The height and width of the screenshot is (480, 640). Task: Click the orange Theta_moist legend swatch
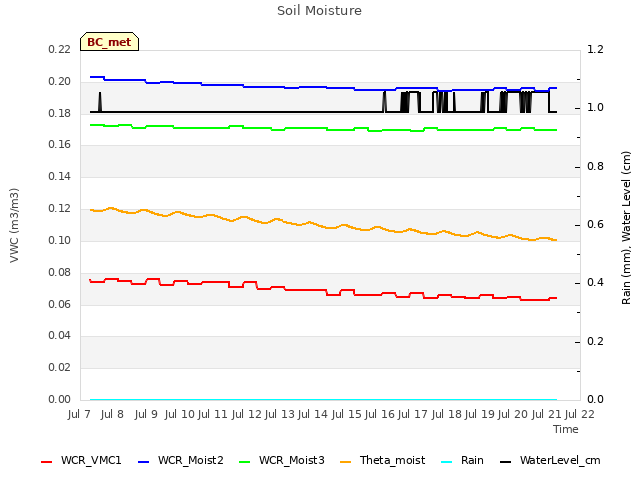[x=346, y=462]
